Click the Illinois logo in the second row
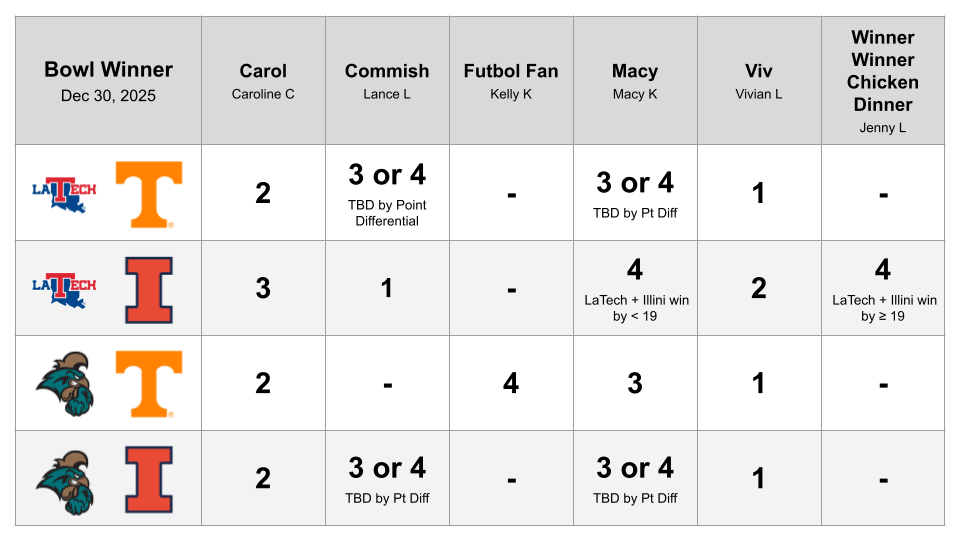Viewport: 960px width, 540px height. 149,289
